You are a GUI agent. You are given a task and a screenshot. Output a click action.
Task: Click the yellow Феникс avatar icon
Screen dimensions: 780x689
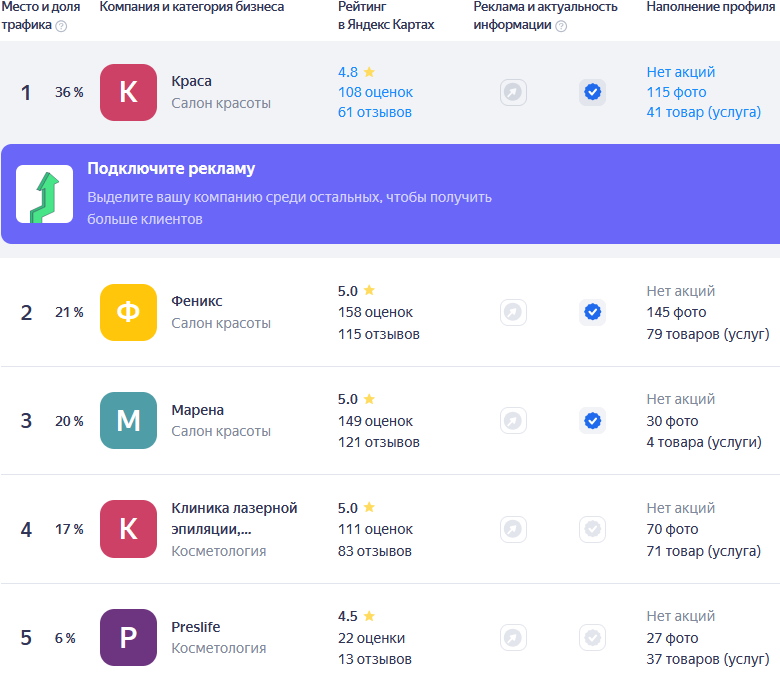point(128,312)
